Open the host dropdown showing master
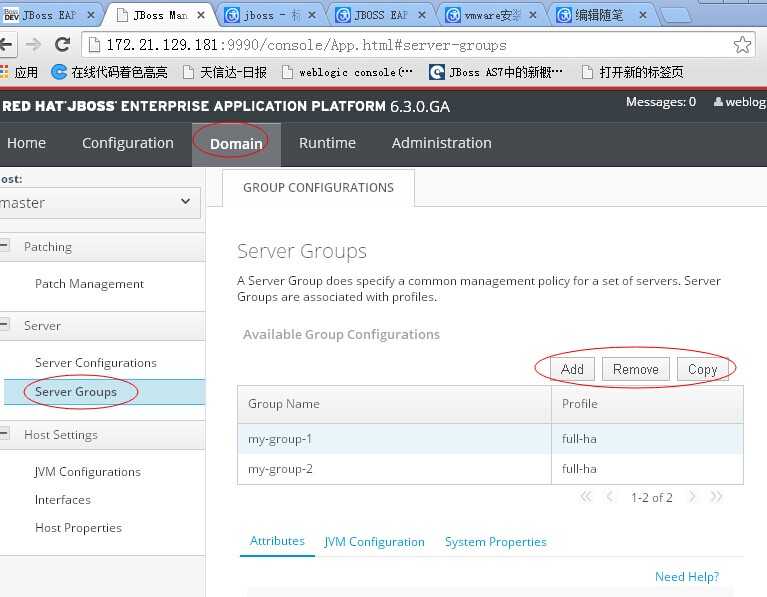This screenshot has width=767, height=597. point(98,203)
